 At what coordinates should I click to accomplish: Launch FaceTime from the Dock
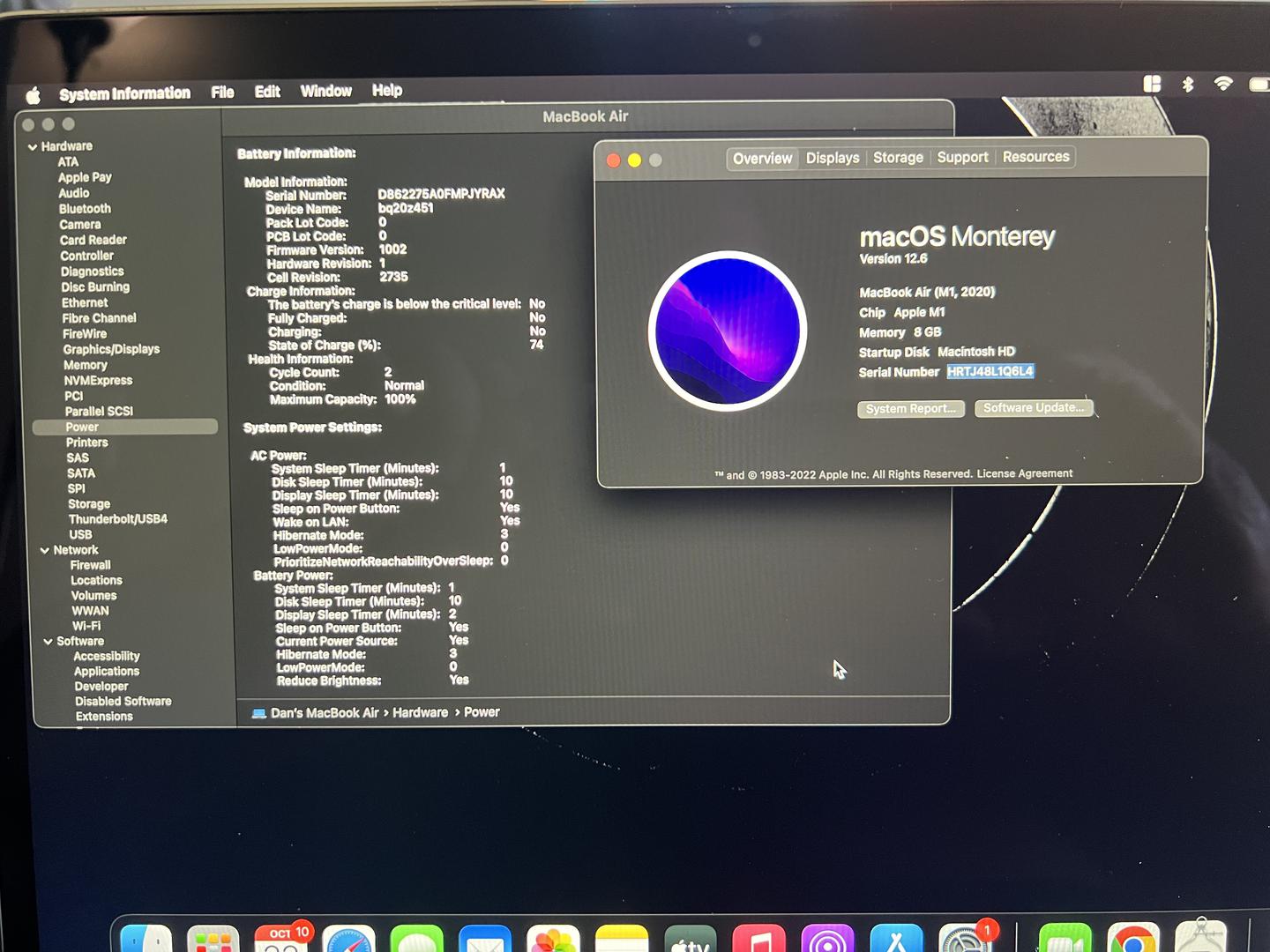click(x=1065, y=940)
